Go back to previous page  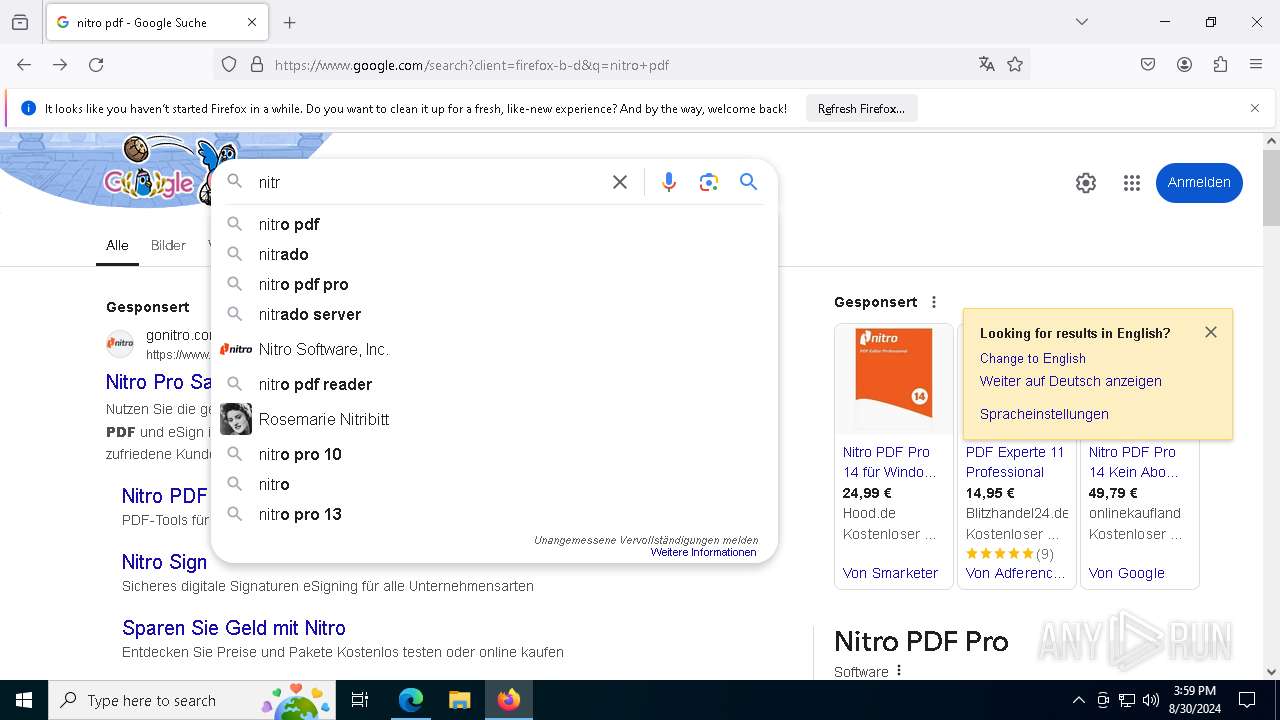click(x=24, y=65)
